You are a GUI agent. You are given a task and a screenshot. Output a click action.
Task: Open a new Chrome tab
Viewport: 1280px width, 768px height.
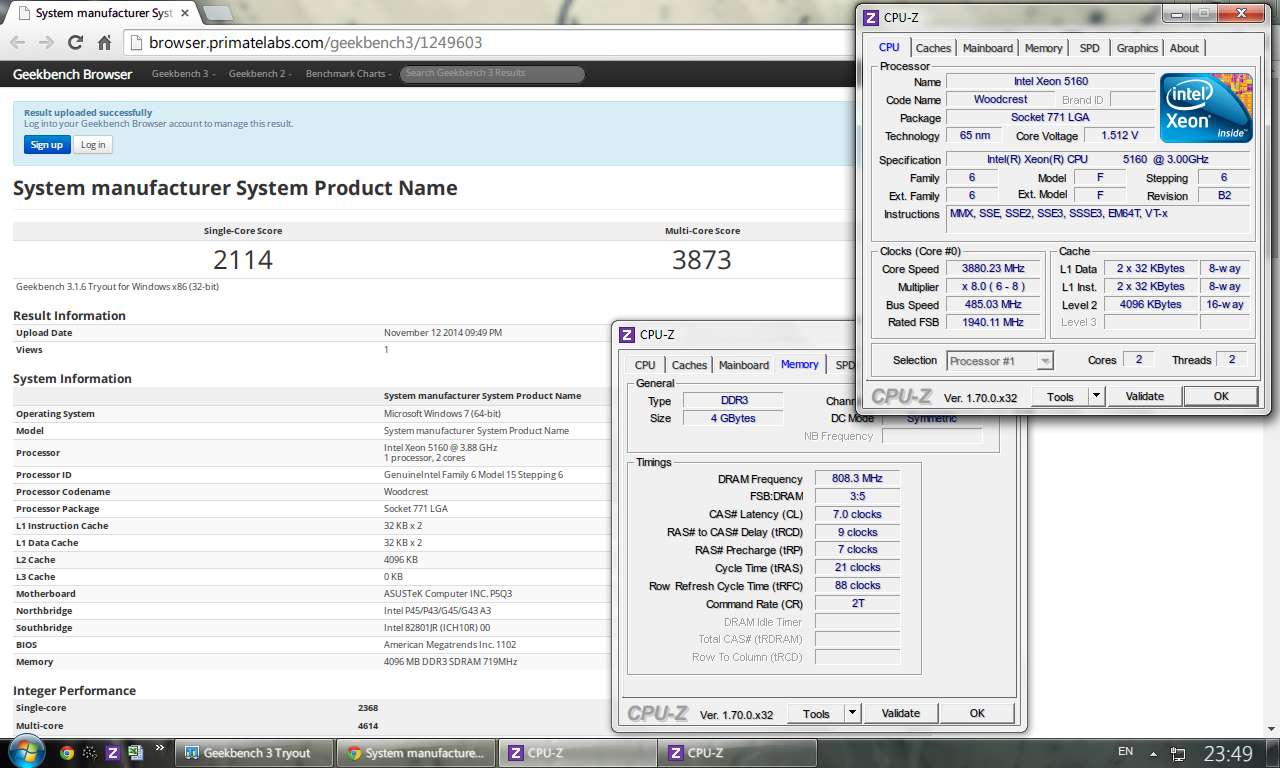pyautogui.click(x=218, y=14)
